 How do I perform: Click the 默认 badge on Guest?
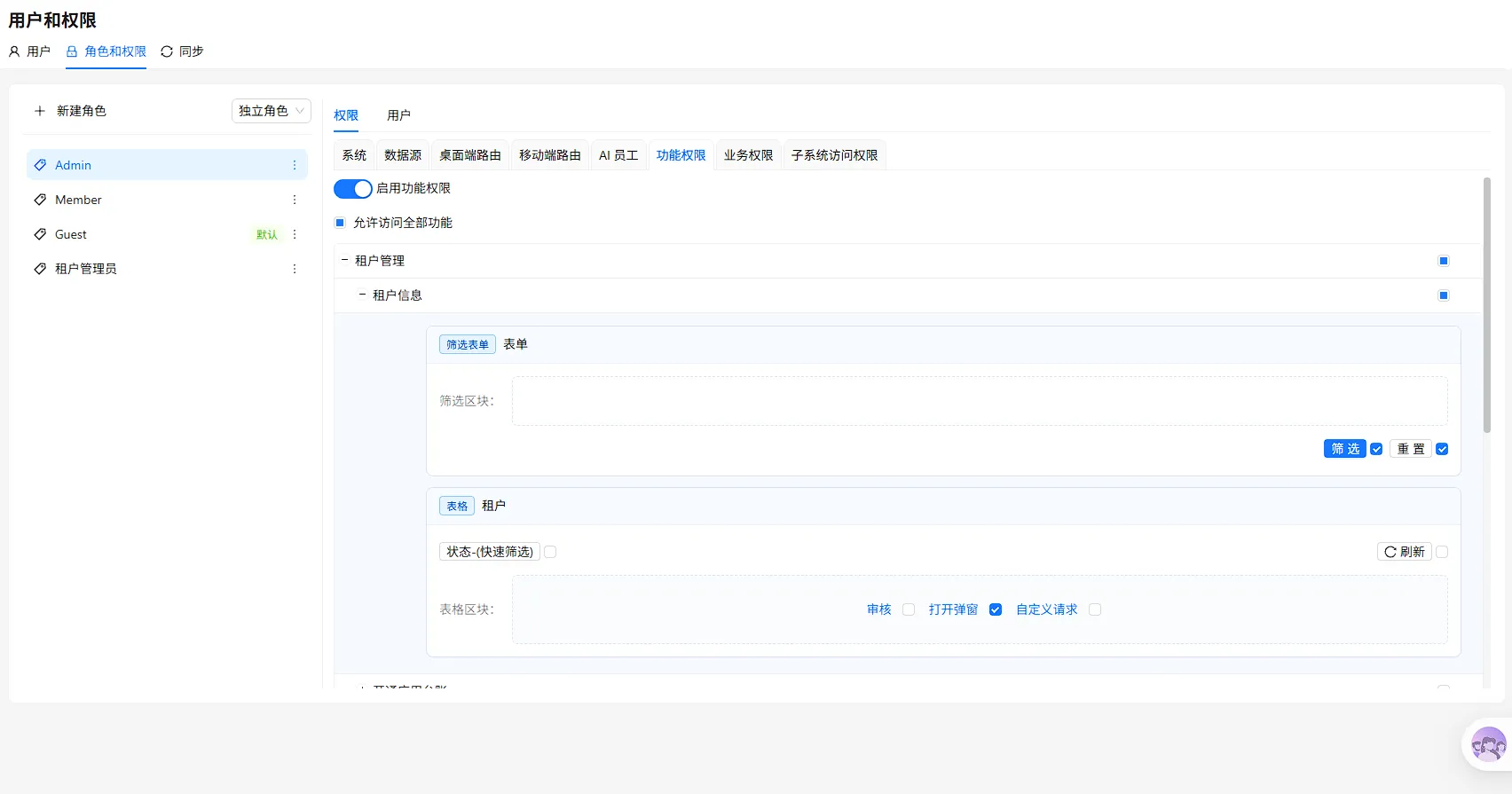point(267,234)
